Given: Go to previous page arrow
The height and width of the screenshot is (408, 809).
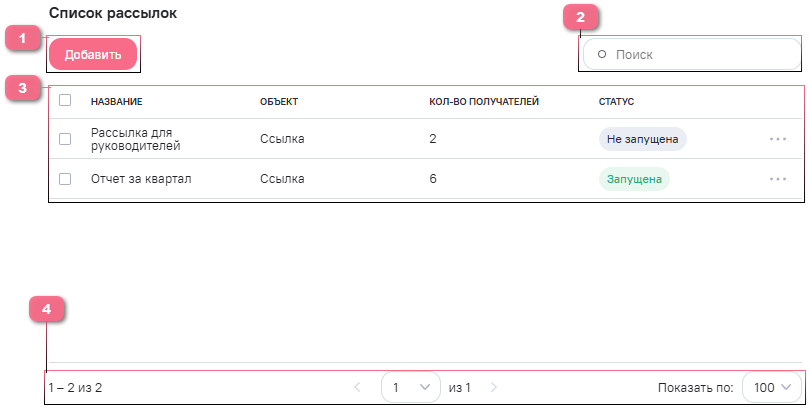Looking at the screenshot, I should pyautogui.click(x=358, y=387).
